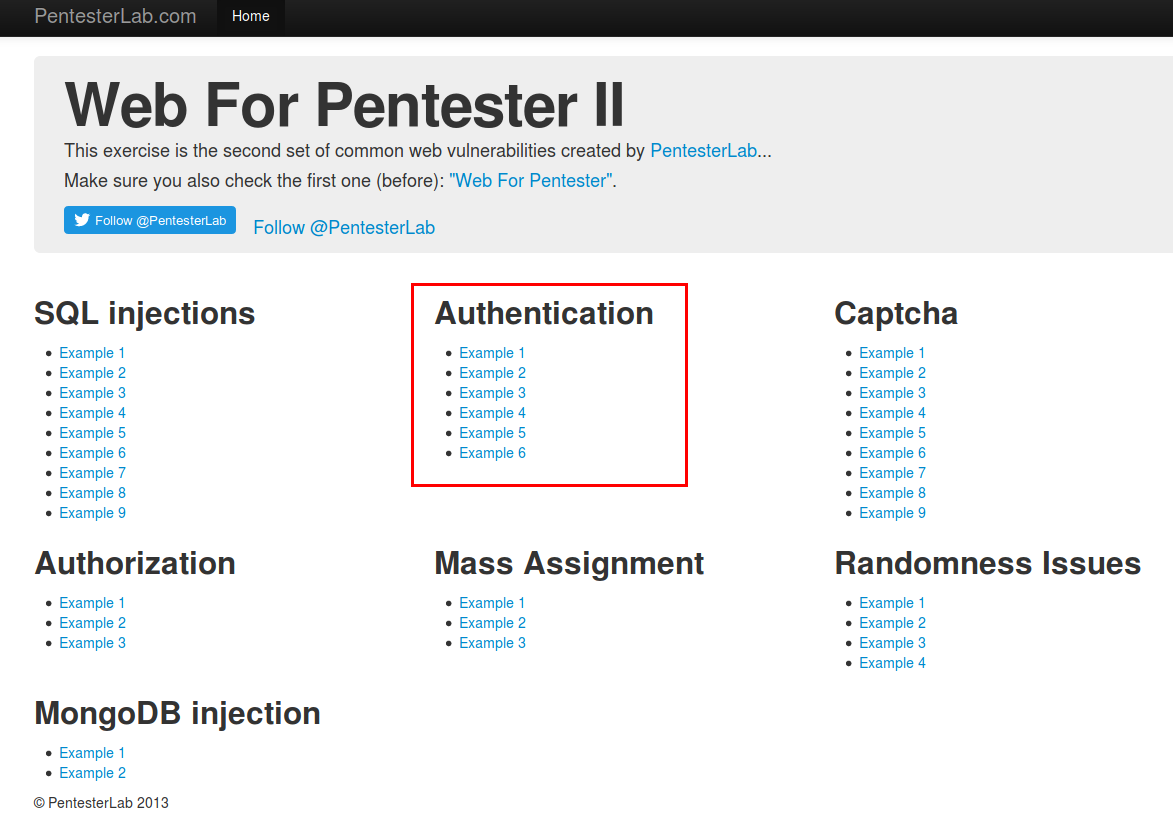Open the Web For Pentester link
This screenshot has width=1173, height=828.
pyautogui.click(x=531, y=180)
